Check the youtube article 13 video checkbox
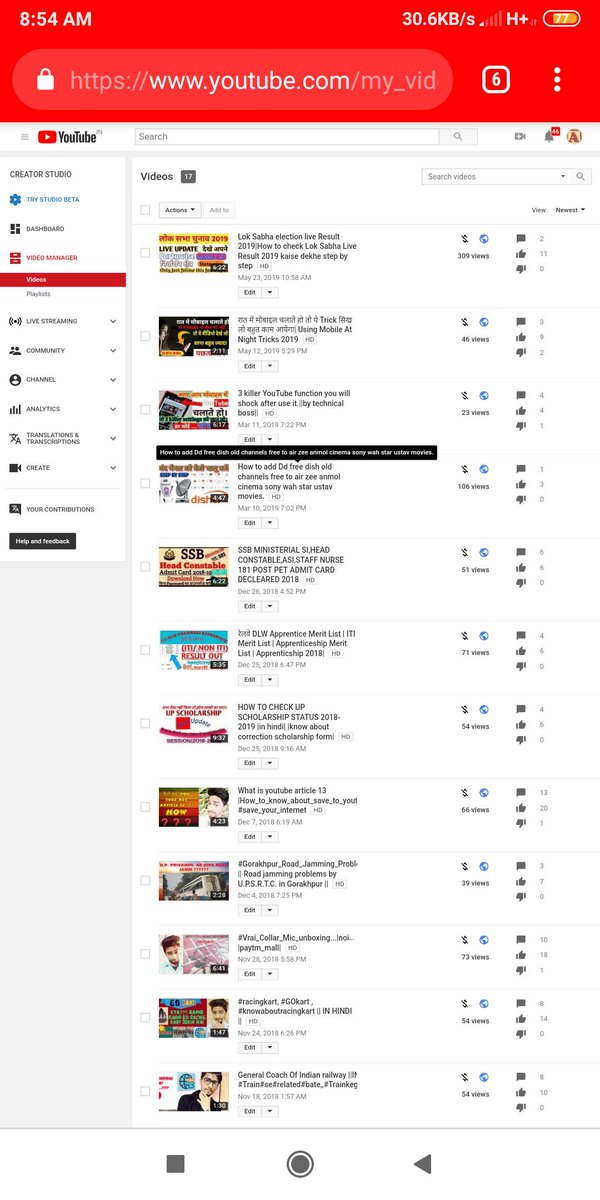The width and height of the screenshot is (600, 1200). point(145,807)
